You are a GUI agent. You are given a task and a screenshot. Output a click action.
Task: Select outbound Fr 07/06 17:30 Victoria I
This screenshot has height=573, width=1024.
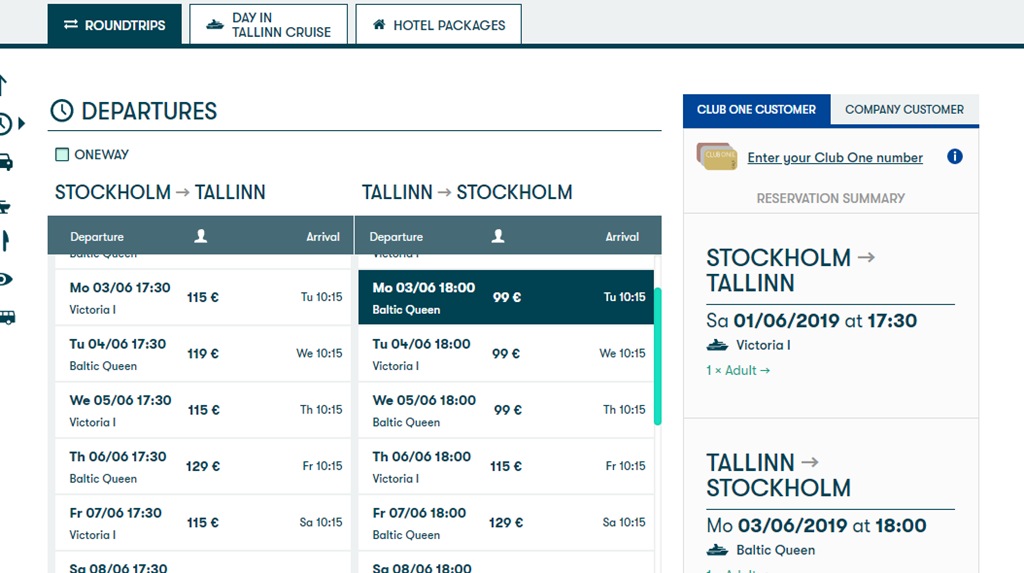click(203, 522)
